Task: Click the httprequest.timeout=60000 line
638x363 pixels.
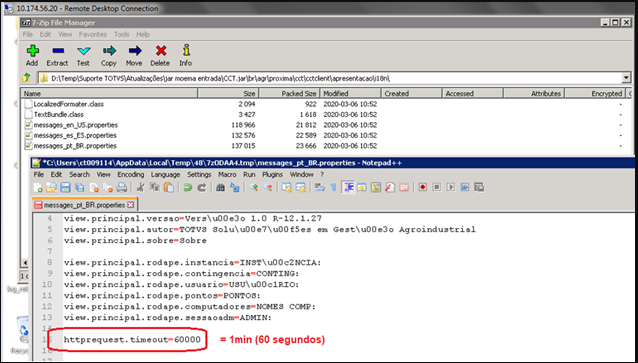Action: (132, 339)
